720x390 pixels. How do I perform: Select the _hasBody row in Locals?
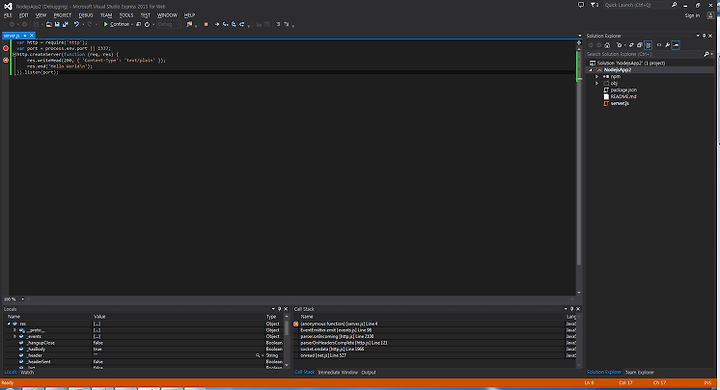[144, 349]
